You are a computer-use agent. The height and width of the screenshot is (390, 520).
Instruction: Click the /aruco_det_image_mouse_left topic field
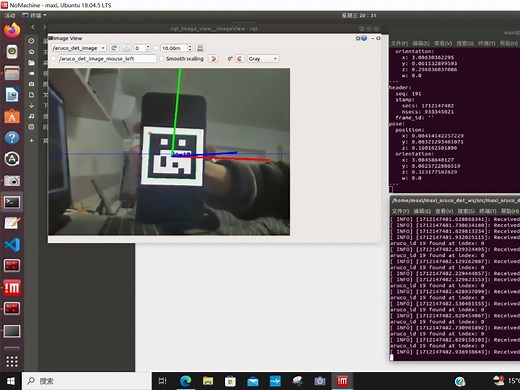click(x=107, y=59)
